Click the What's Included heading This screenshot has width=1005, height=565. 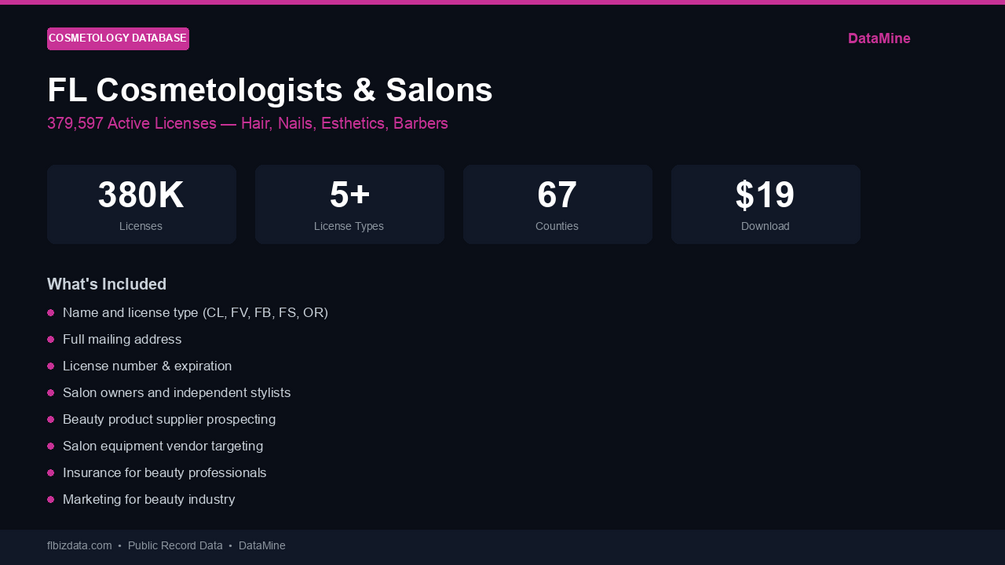tap(106, 284)
